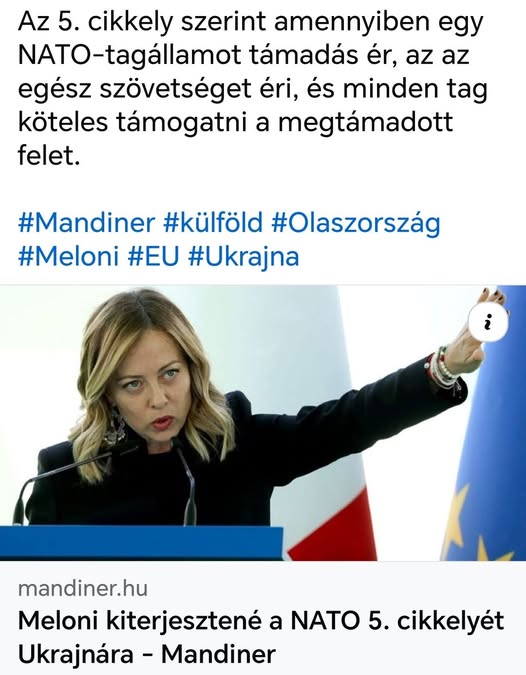Click the #EU hashtag

(154, 257)
